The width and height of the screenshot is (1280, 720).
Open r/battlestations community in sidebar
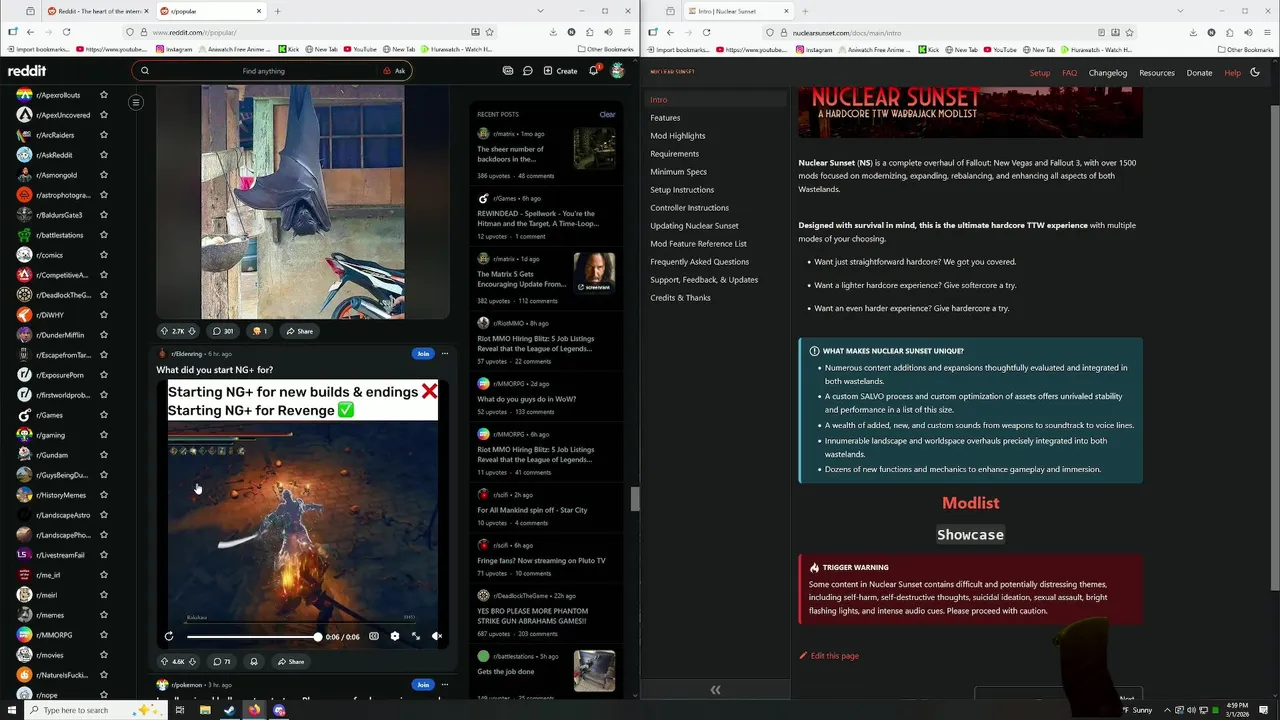pos(60,235)
